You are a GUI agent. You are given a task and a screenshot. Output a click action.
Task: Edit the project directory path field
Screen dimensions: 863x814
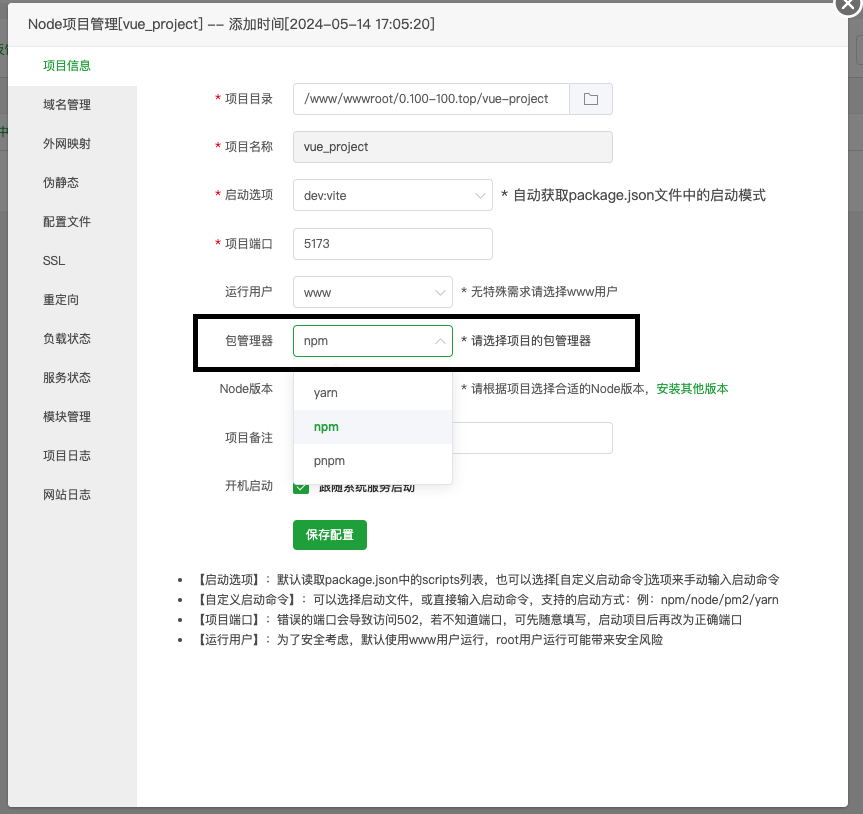pos(431,99)
